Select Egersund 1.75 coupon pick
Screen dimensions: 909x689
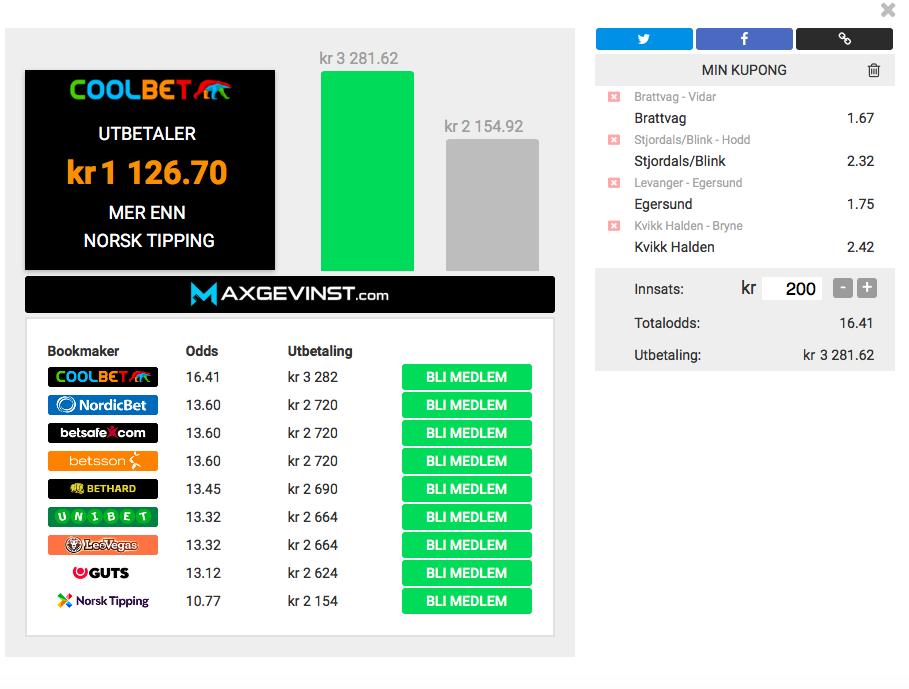click(x=754, y=204)
